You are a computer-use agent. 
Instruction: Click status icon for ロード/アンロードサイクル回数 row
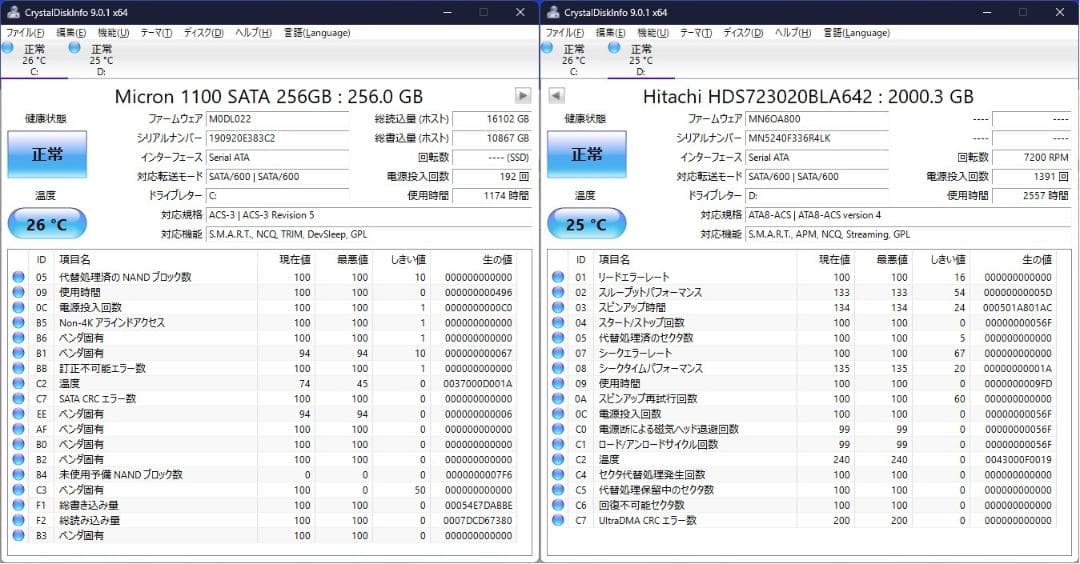click(558, 444)
